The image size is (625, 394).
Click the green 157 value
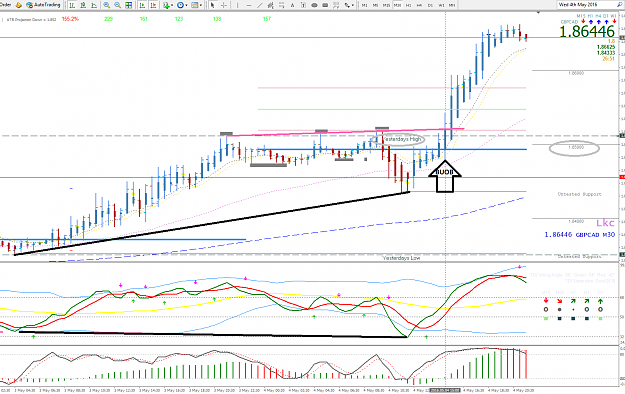[x=267, y=19]
